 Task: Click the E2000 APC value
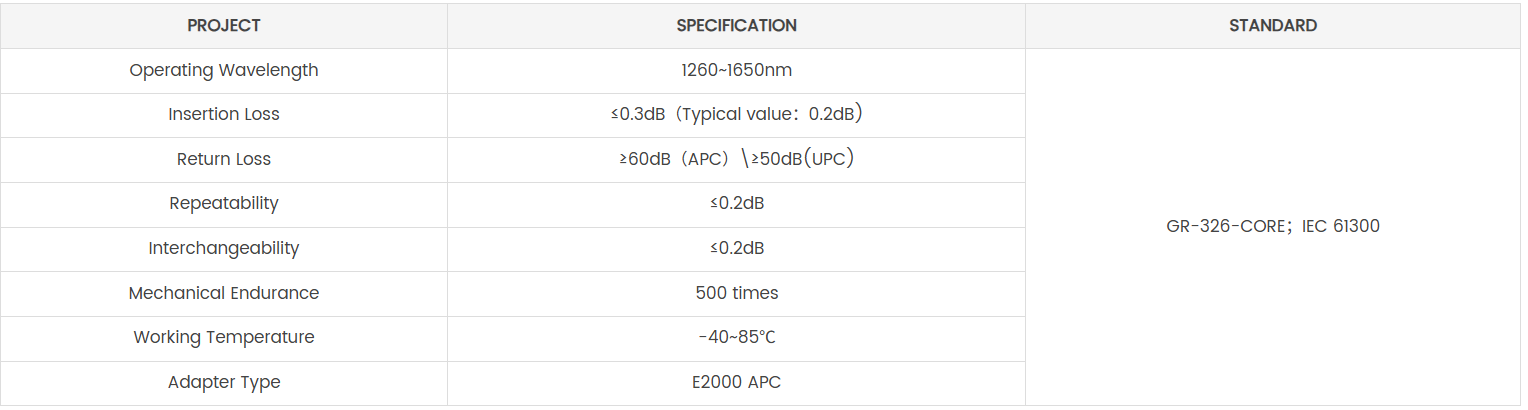tap(736, 382)
